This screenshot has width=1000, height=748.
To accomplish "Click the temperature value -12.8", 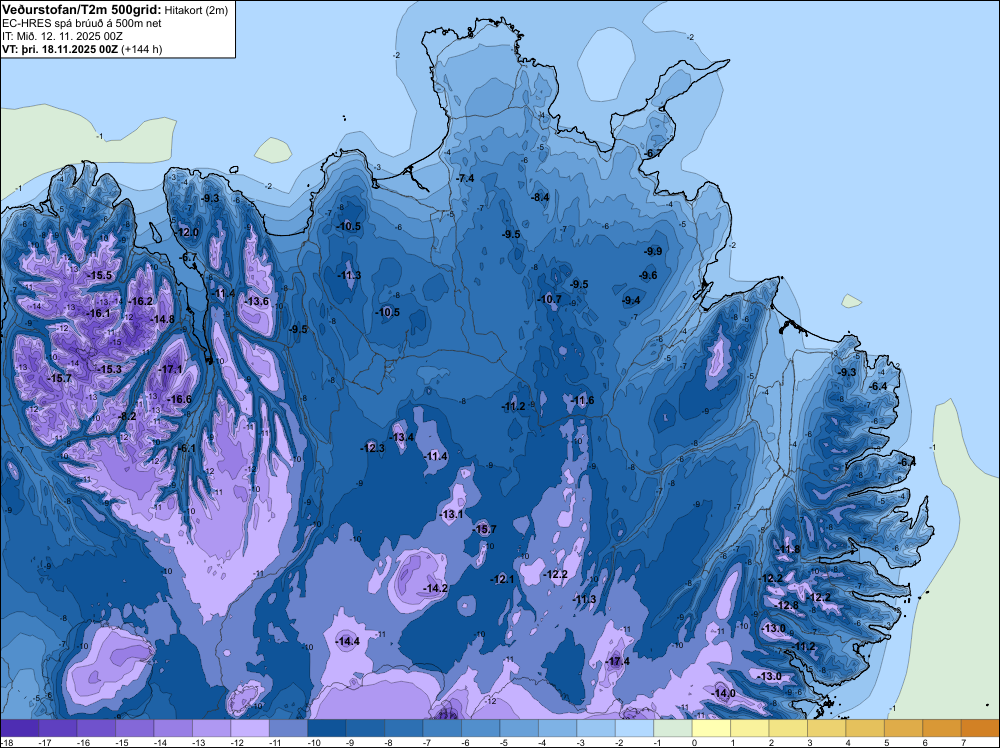I will point(787,605).
